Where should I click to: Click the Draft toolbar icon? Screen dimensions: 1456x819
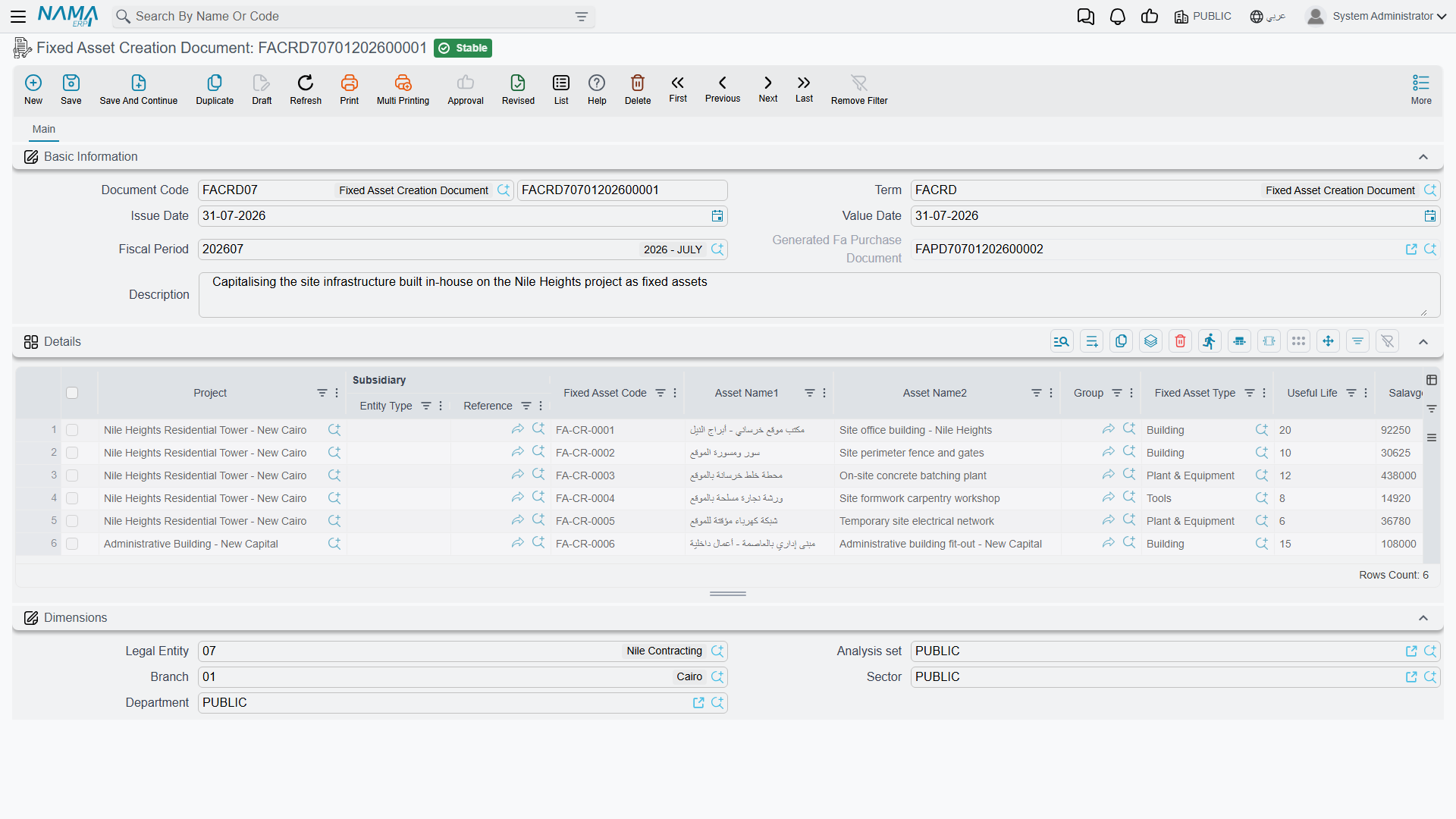262,83
